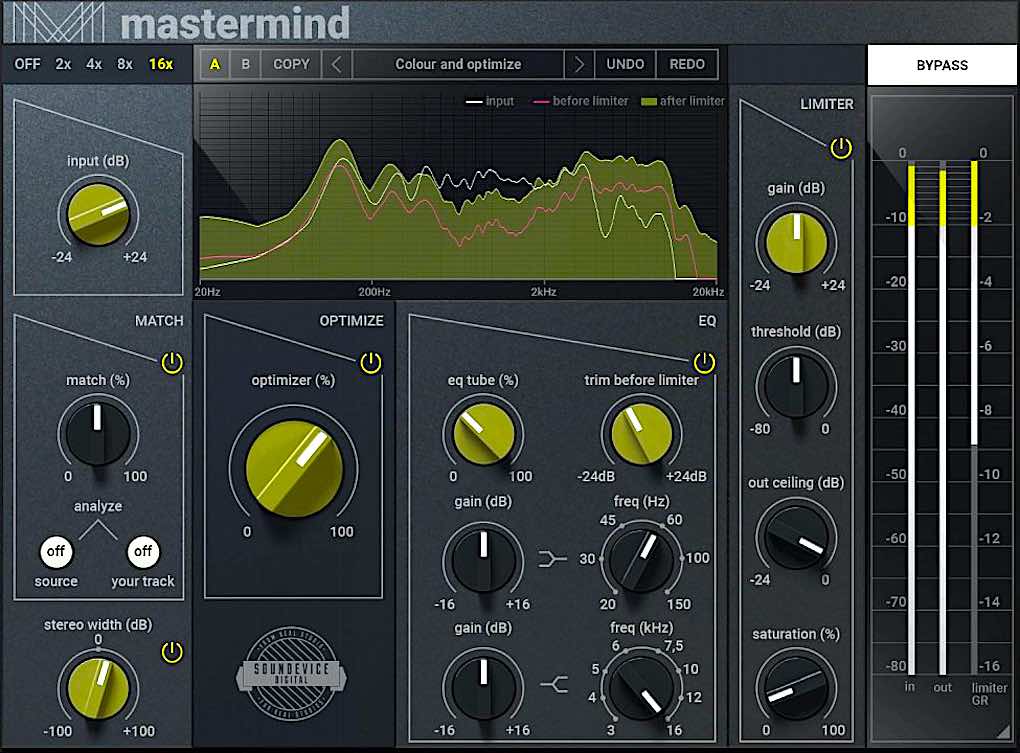Click the Soundevice Digital badge
This screenshot has width=1020, height=753.
pos(294,672)
